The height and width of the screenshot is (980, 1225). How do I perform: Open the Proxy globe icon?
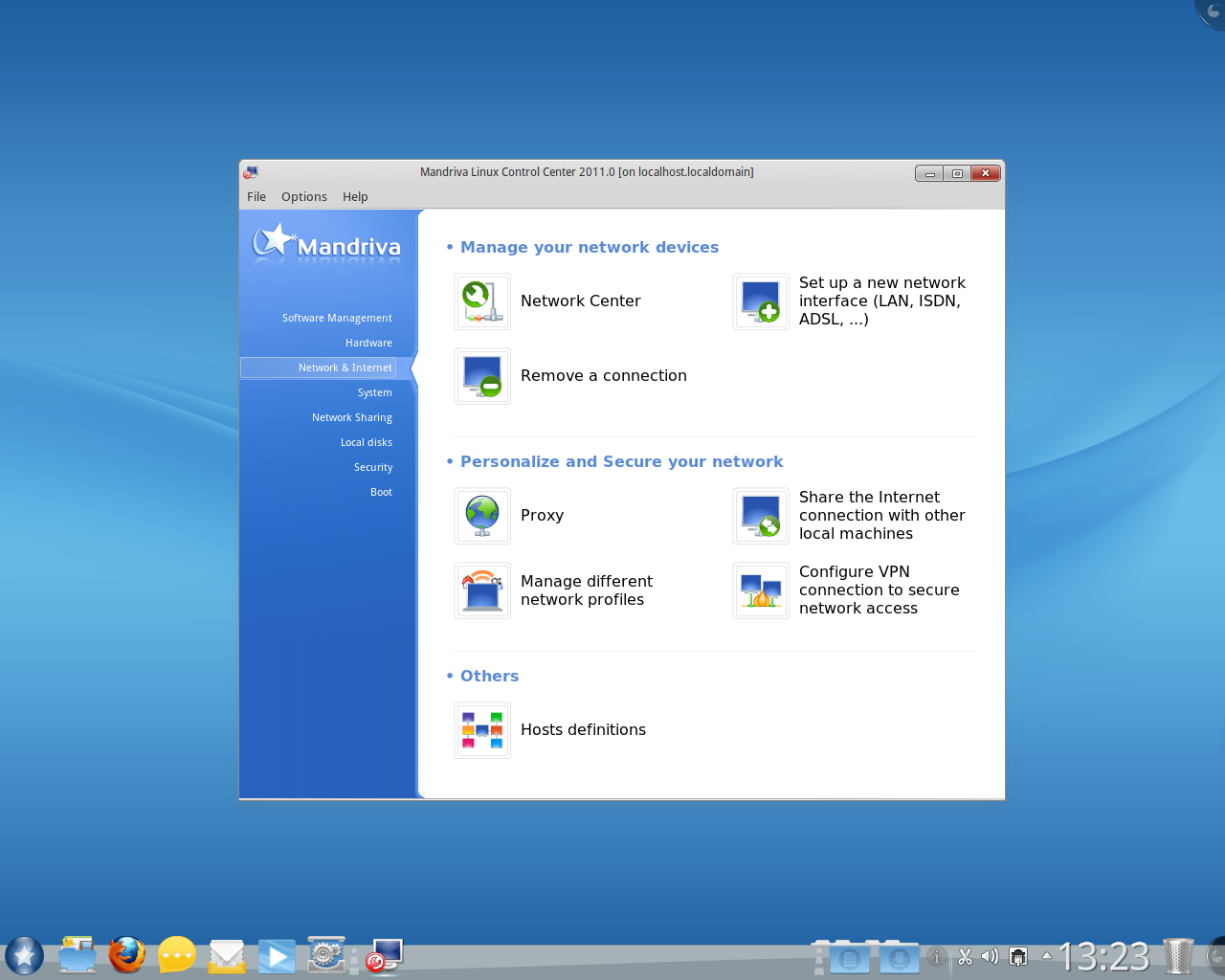tap(482, 516)
